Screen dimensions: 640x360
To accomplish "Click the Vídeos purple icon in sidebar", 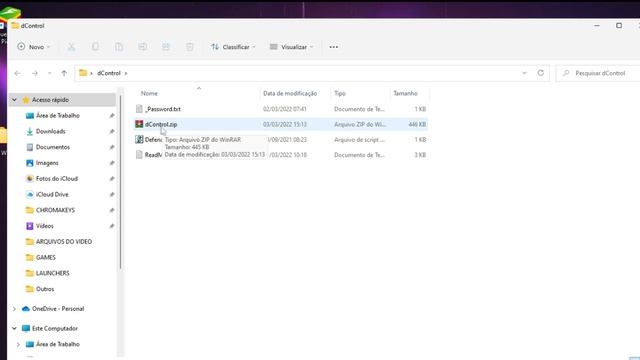I will click(x=29, y=226).
